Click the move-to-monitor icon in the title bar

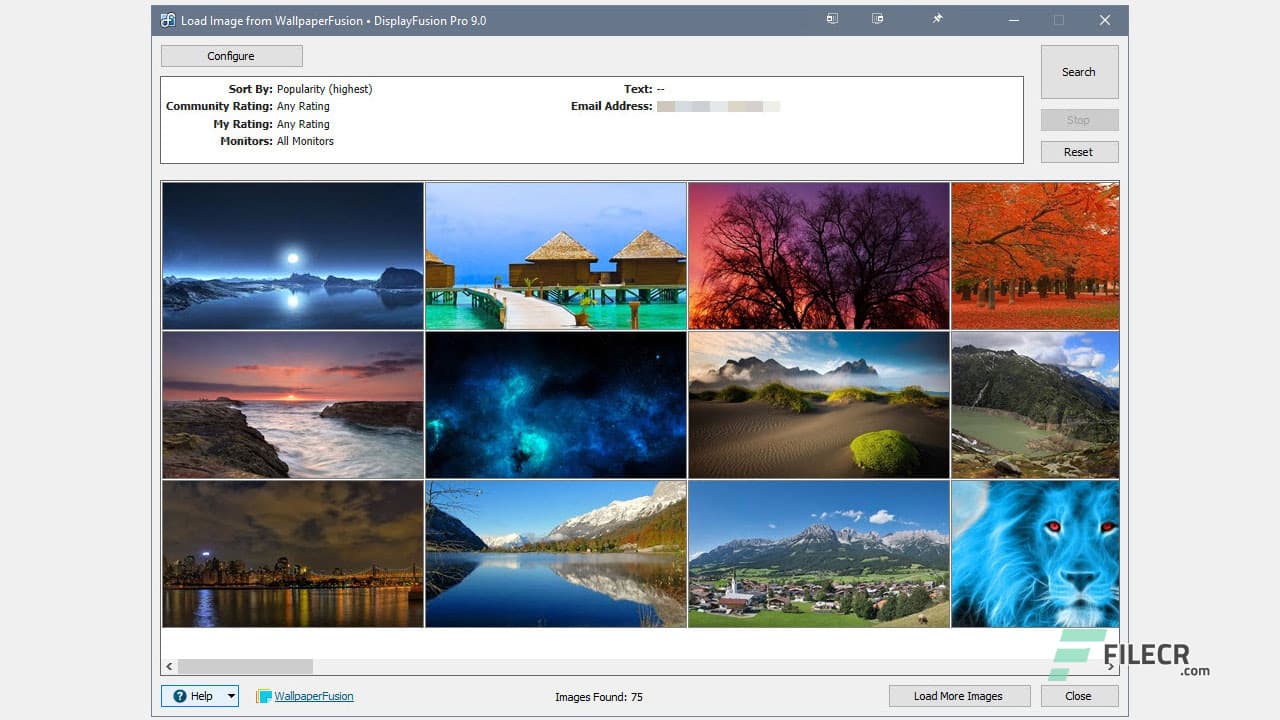[x=831, y=19]
